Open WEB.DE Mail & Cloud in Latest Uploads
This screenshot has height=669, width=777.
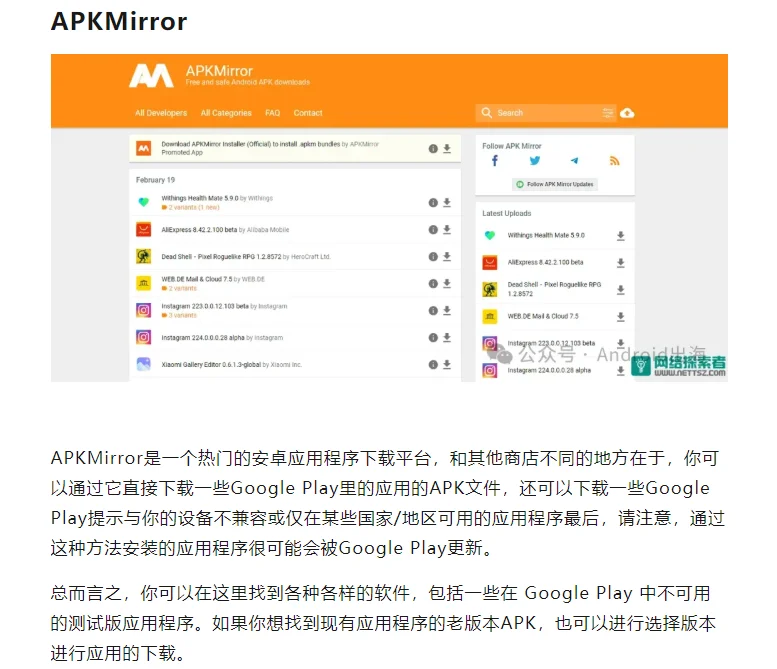[543, 316]
